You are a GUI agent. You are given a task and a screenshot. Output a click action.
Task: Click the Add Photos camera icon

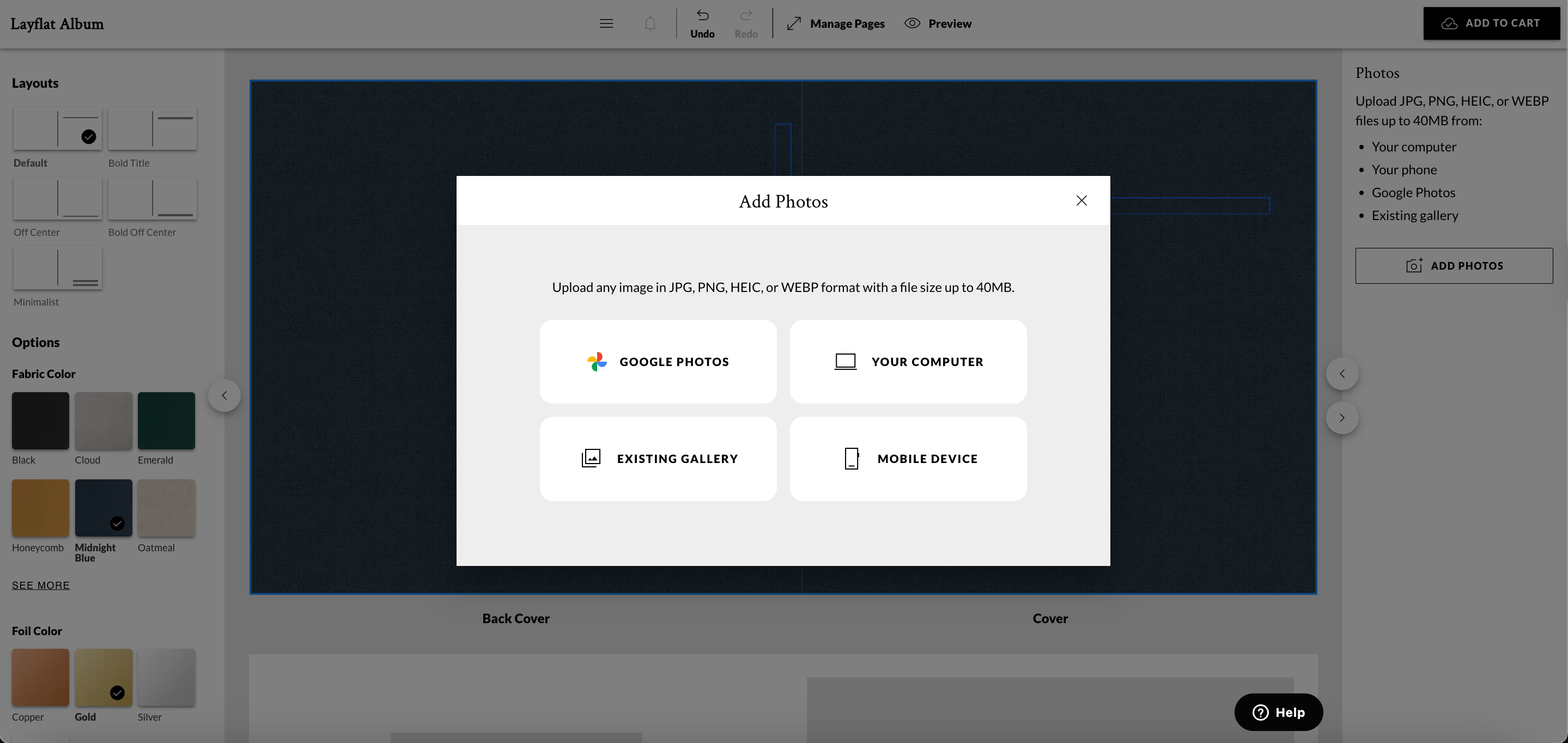pyautogui.click(x=1413, y=265)
